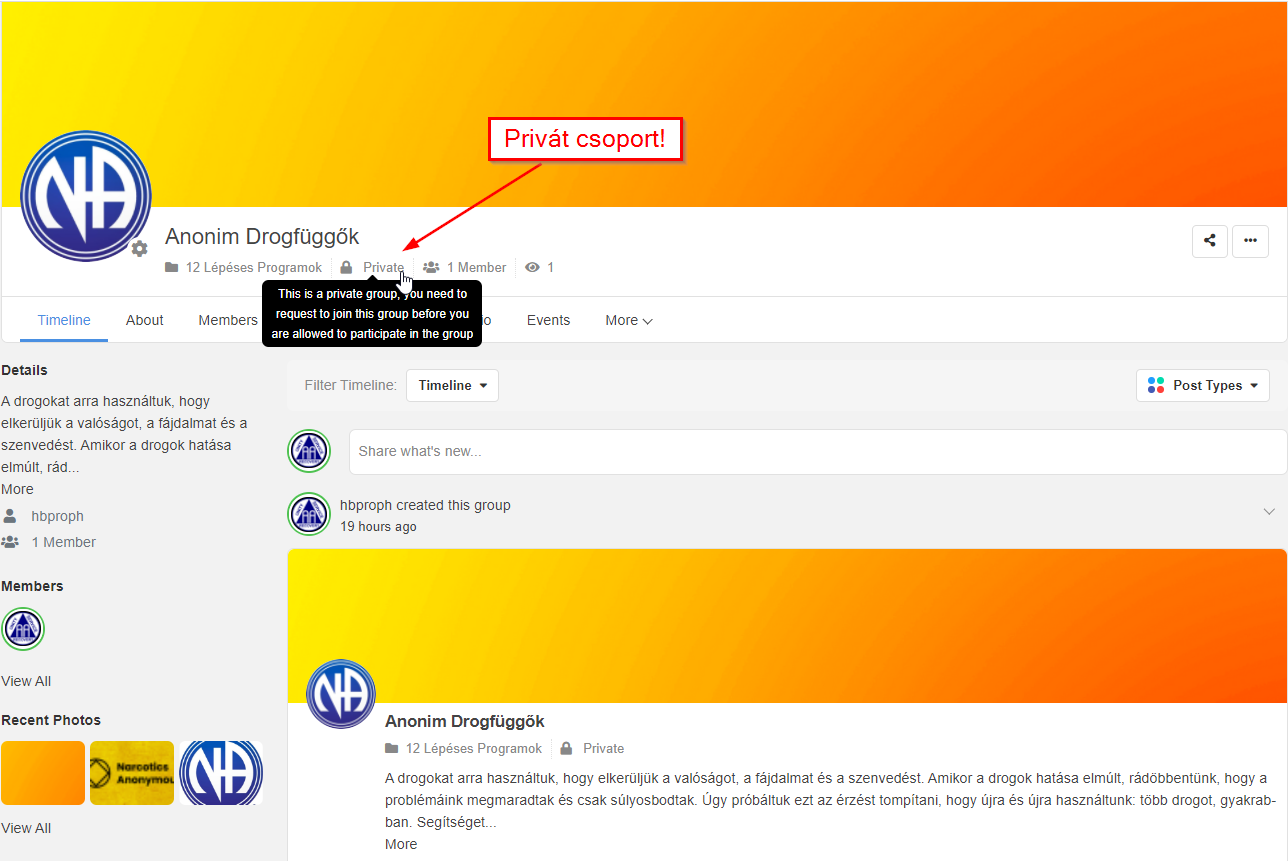The height and width of the screenshot is (861, 1288).
Task: Open the orange gradient recent photo
Action: coord(43,773)
